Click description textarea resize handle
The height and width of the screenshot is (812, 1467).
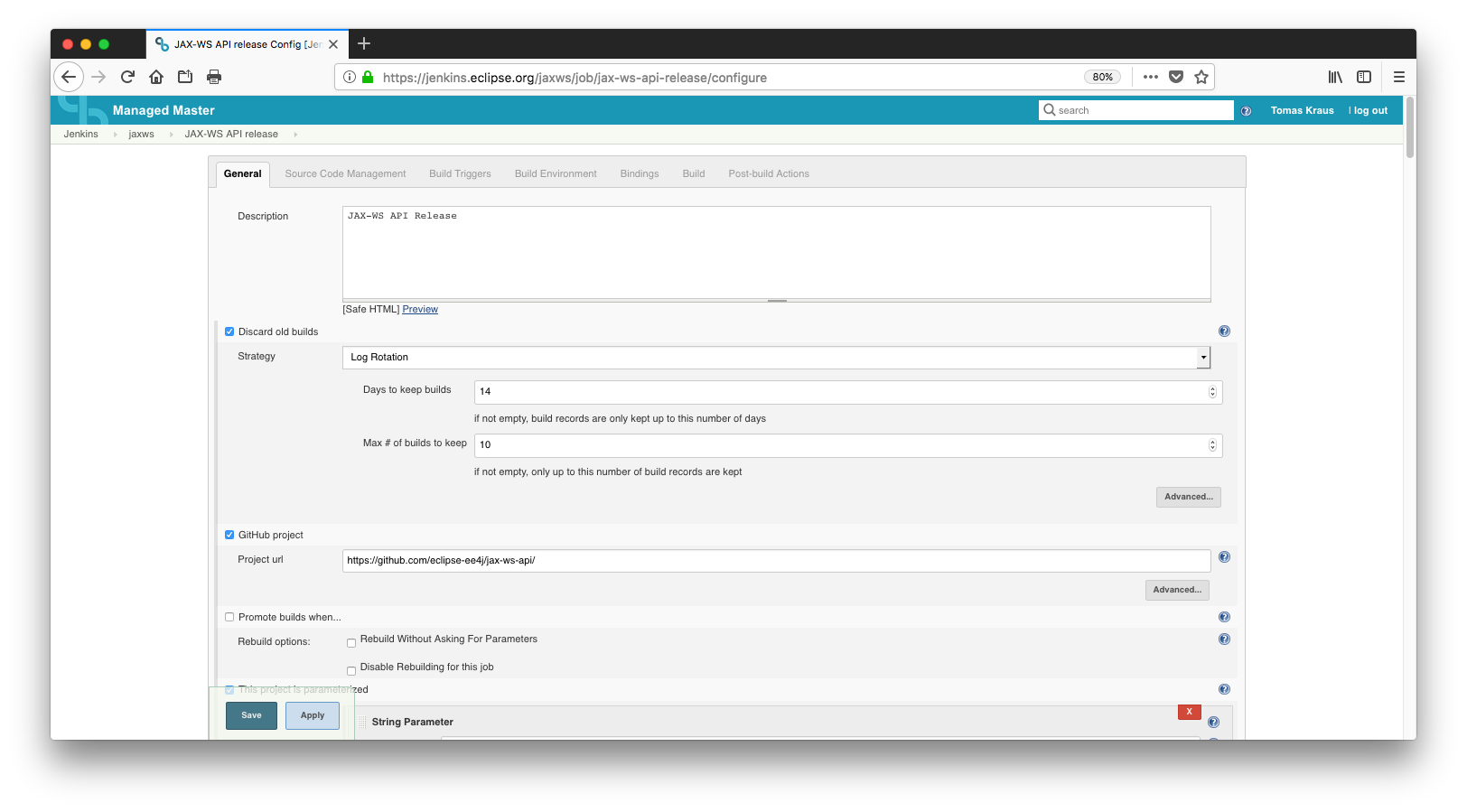coord(777,300)
